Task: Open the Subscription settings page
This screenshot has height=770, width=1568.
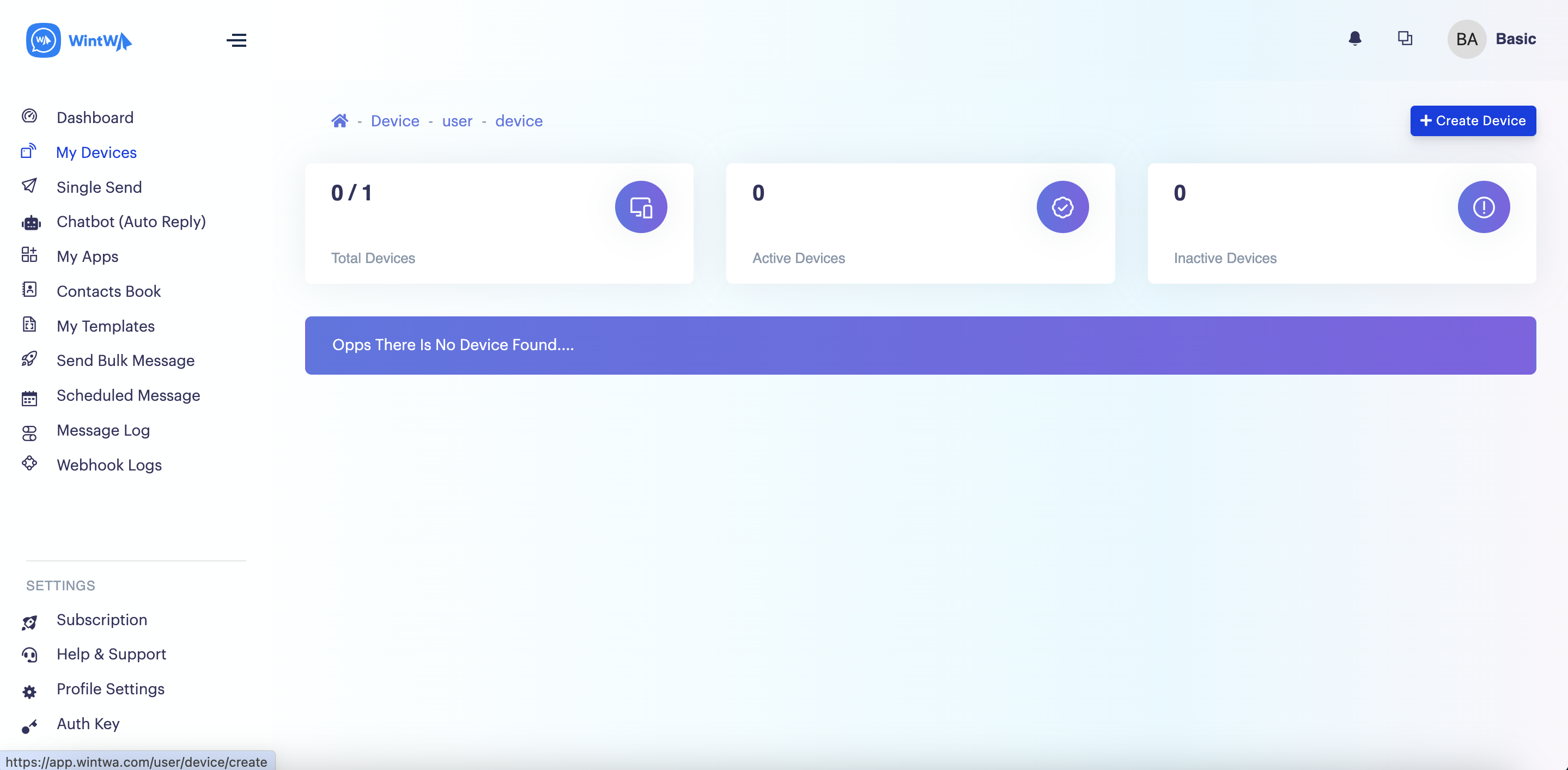Action: (x=102, y=620)
